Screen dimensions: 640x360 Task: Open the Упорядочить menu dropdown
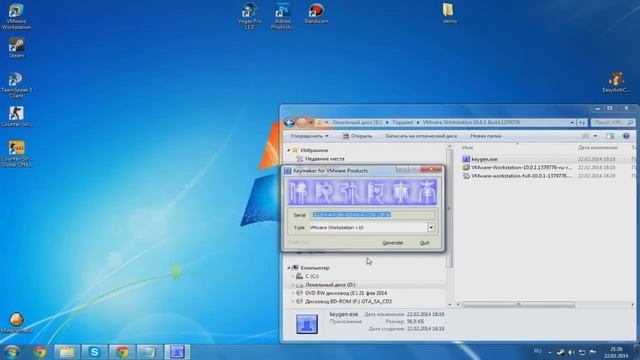309,136
